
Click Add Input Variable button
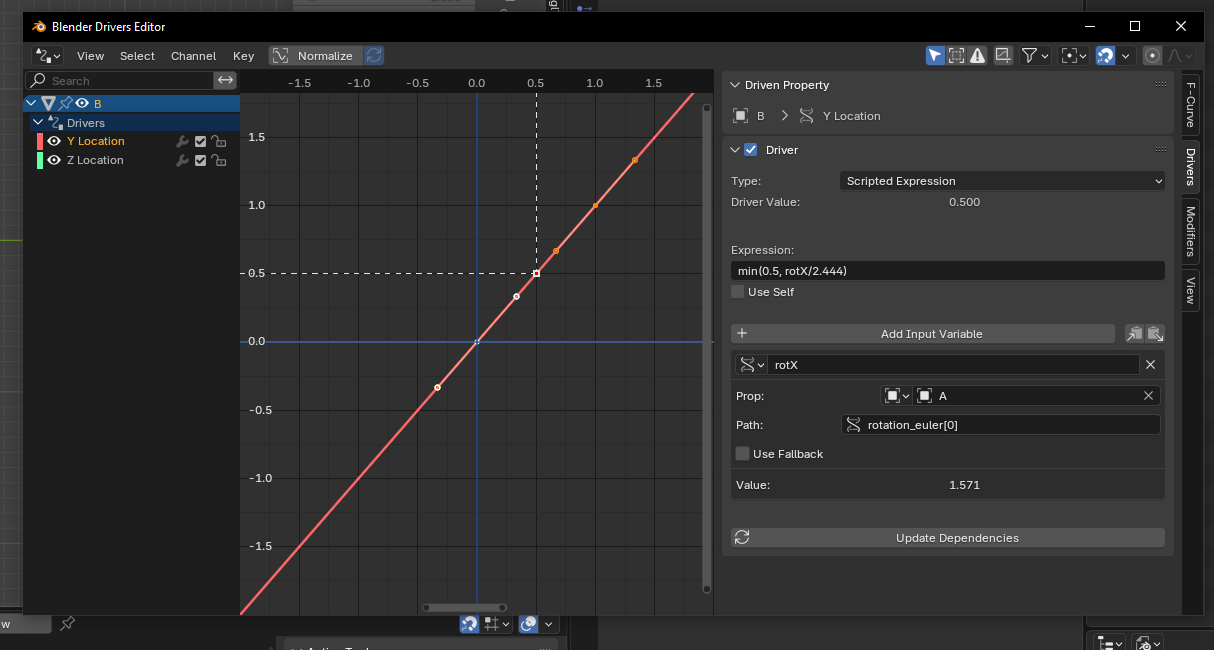click(x=923, y=334)
